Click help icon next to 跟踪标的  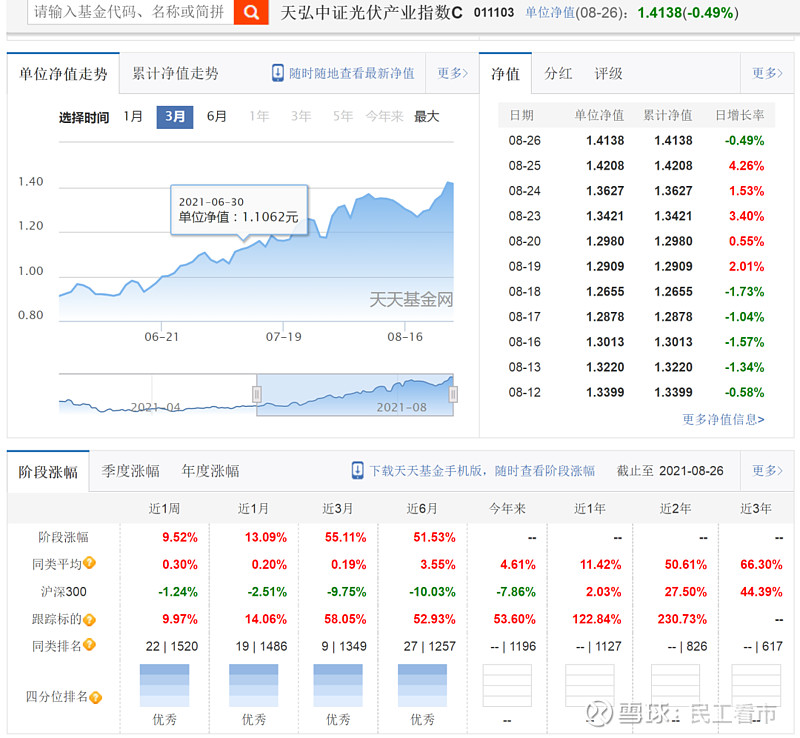tap(89, 620)
